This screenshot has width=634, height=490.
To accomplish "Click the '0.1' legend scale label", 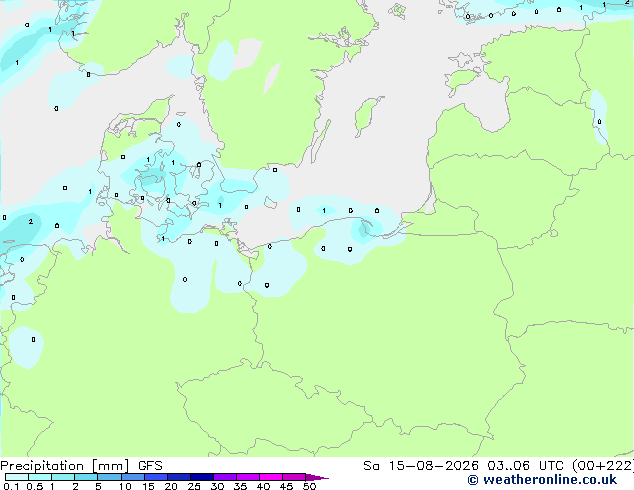I will click(x=11, y=486).
